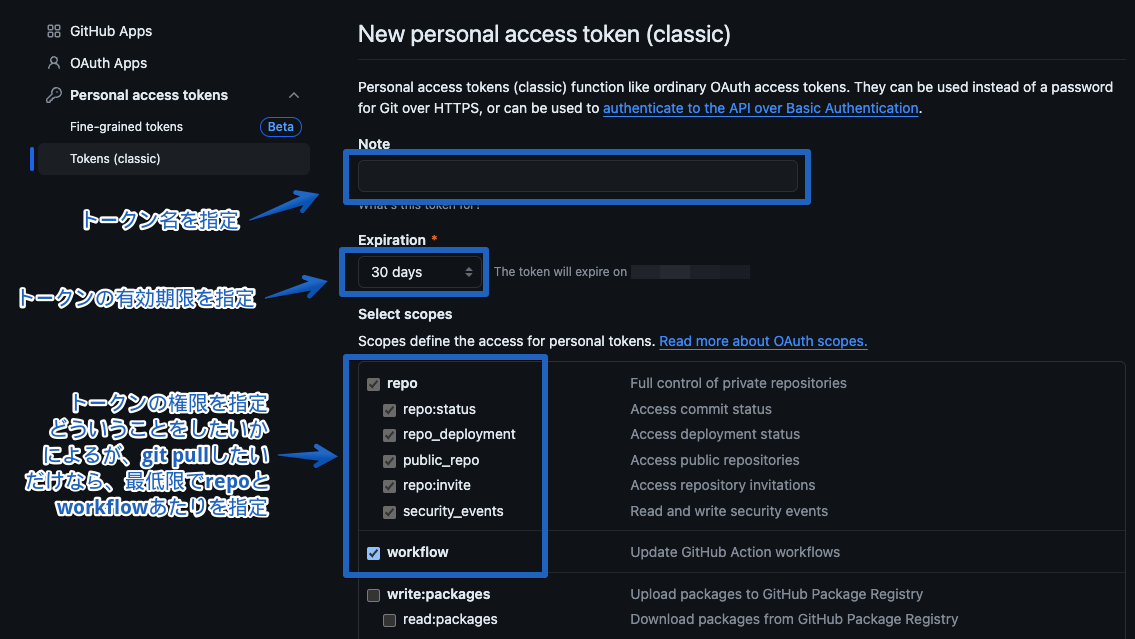Screen dimensions: 1135x639
Task: Click the Personal access tokens key icon
Action: [x=53, y=95]
